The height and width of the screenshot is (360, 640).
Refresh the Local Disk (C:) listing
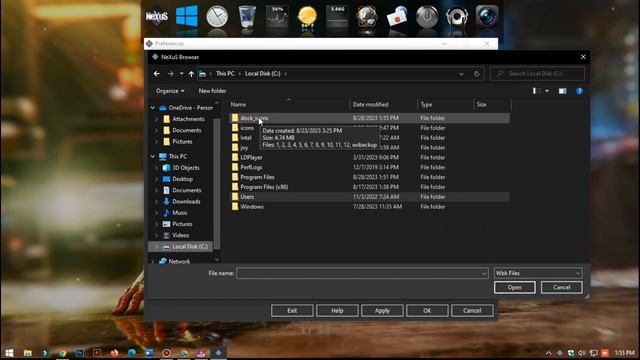(476, 74)
